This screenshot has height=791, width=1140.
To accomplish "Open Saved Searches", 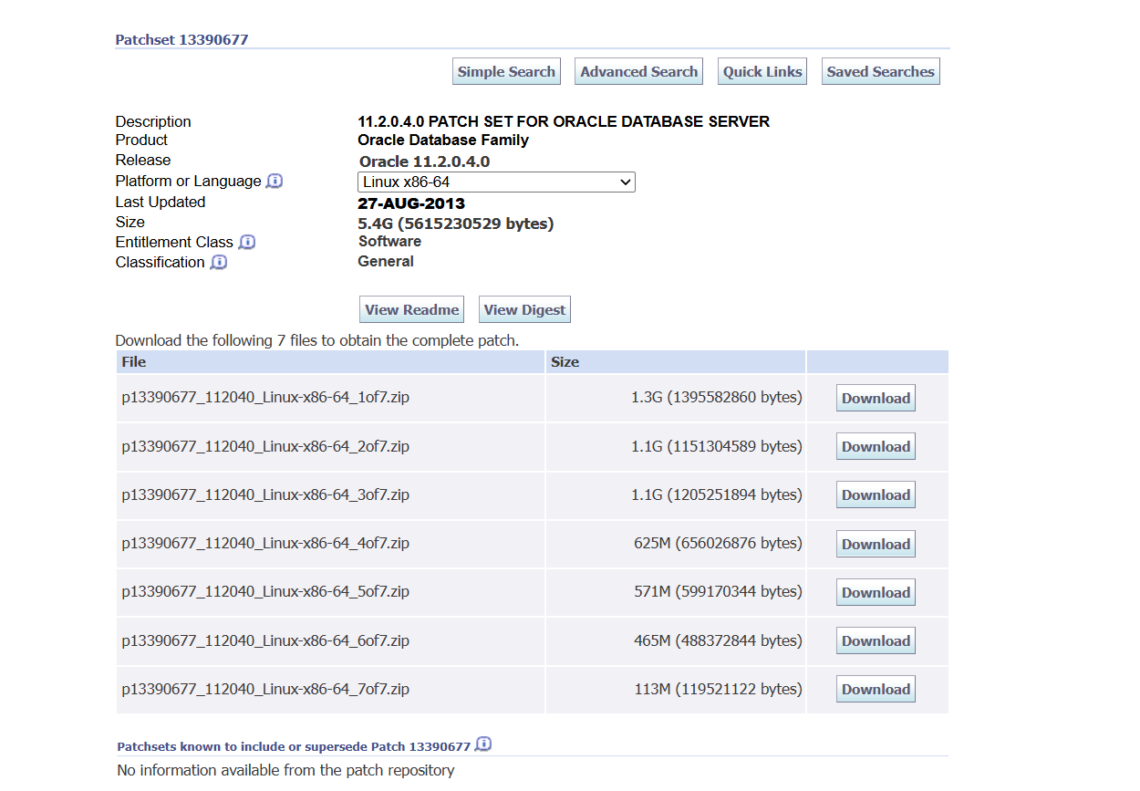I will (880, 71).
